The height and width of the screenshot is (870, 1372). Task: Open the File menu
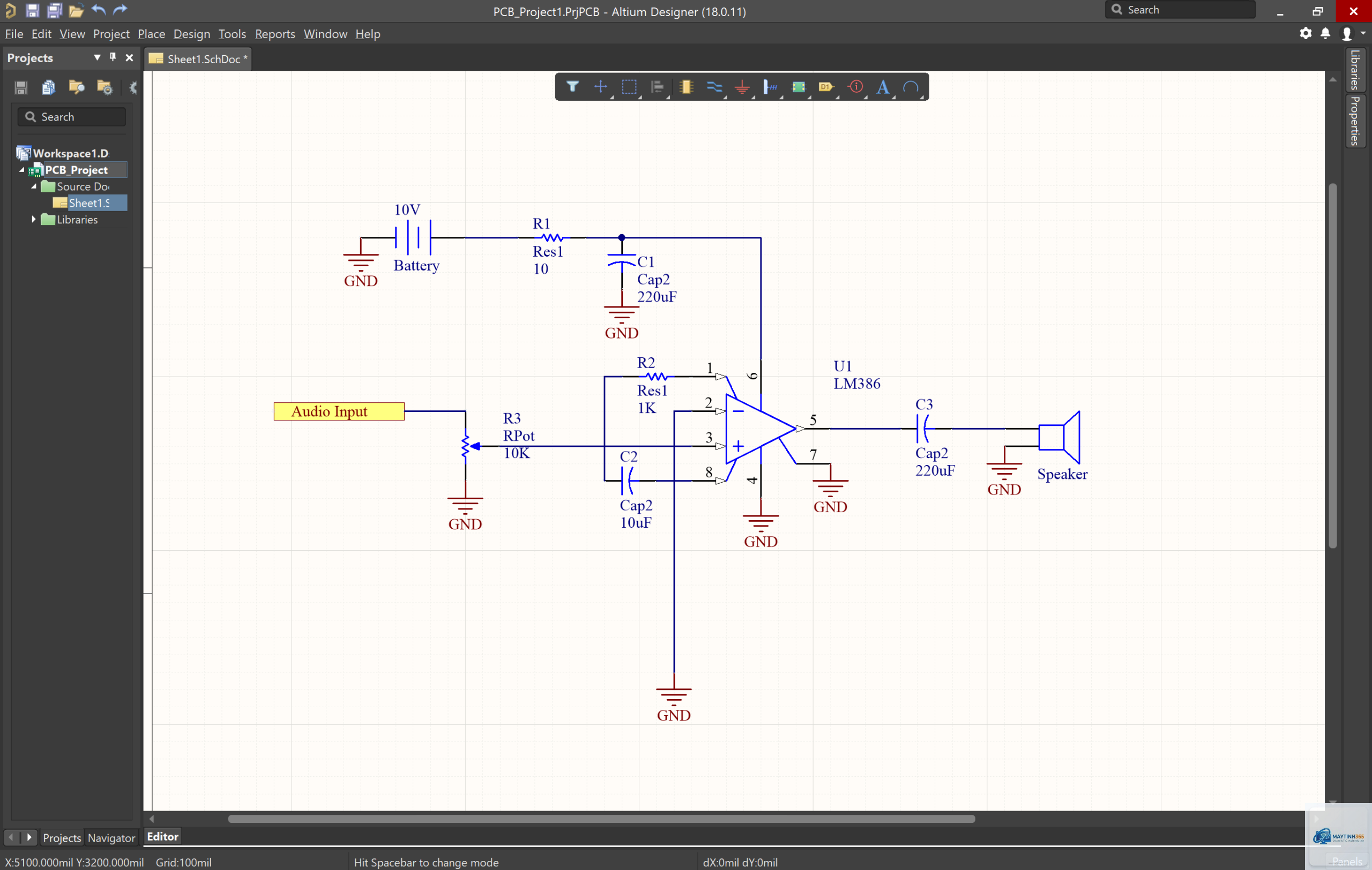(x=14, y=34)
